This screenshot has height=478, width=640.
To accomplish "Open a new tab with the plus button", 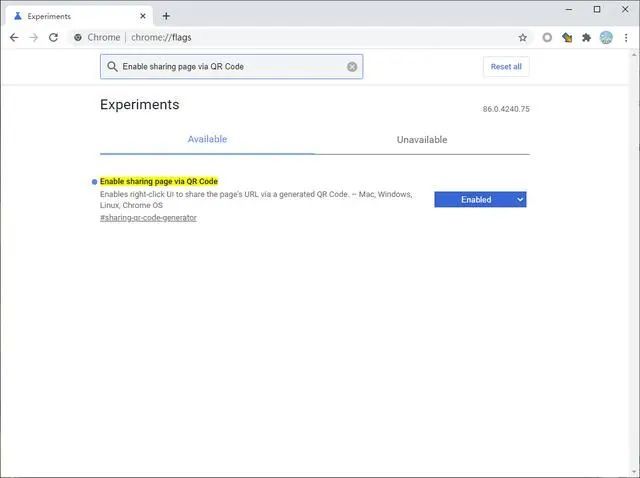I will point(166,16).
